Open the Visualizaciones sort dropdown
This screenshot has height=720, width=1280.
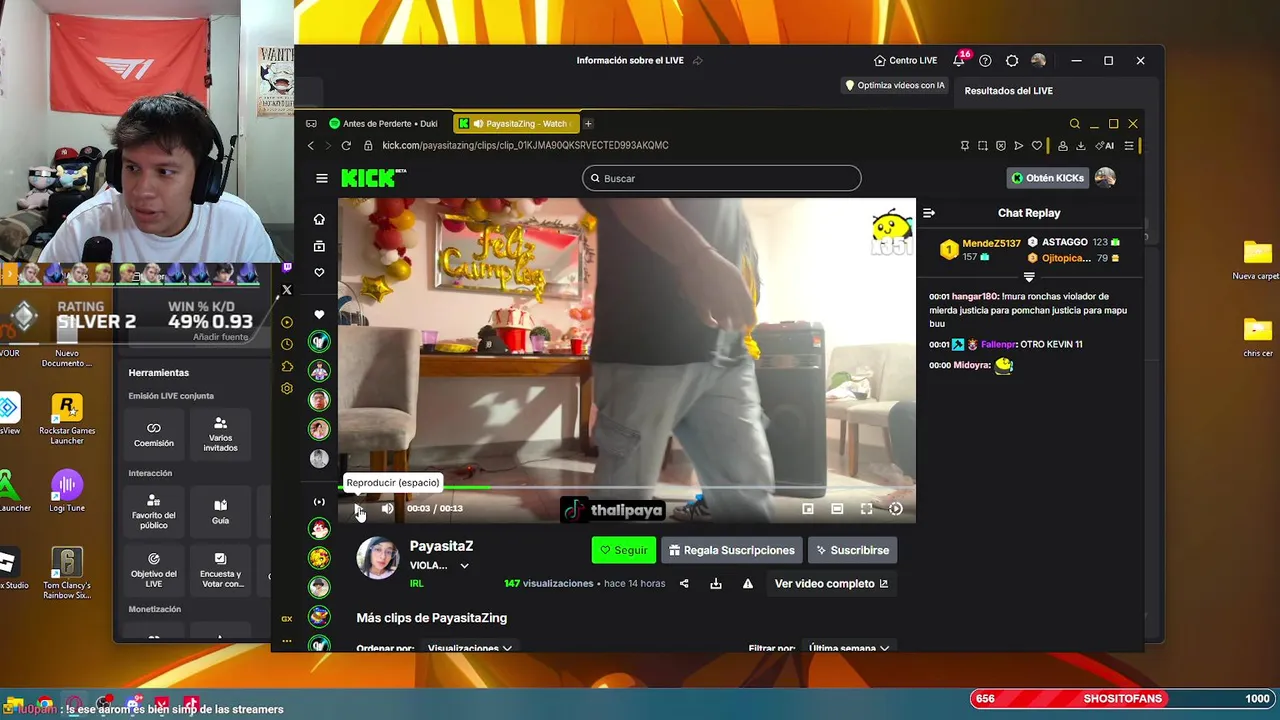click(470, 648)
